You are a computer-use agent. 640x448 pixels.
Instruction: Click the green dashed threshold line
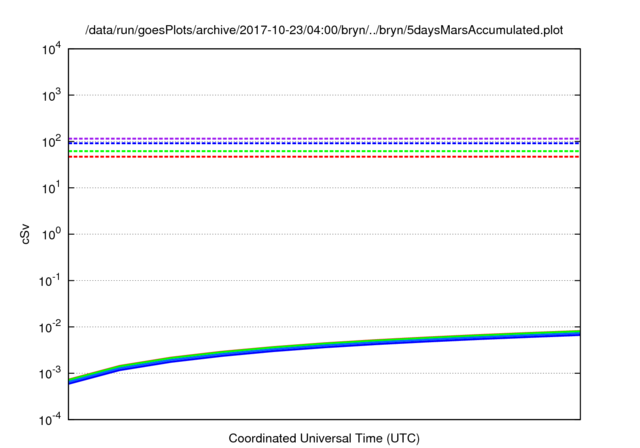pyautogui.click(x=324, y=151)
